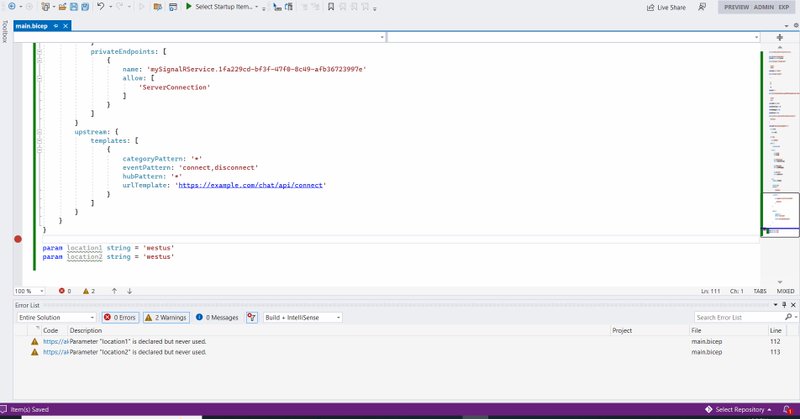800x419 pixels.
Task: Open tab settings gear icon
Action: click(795, 26)
